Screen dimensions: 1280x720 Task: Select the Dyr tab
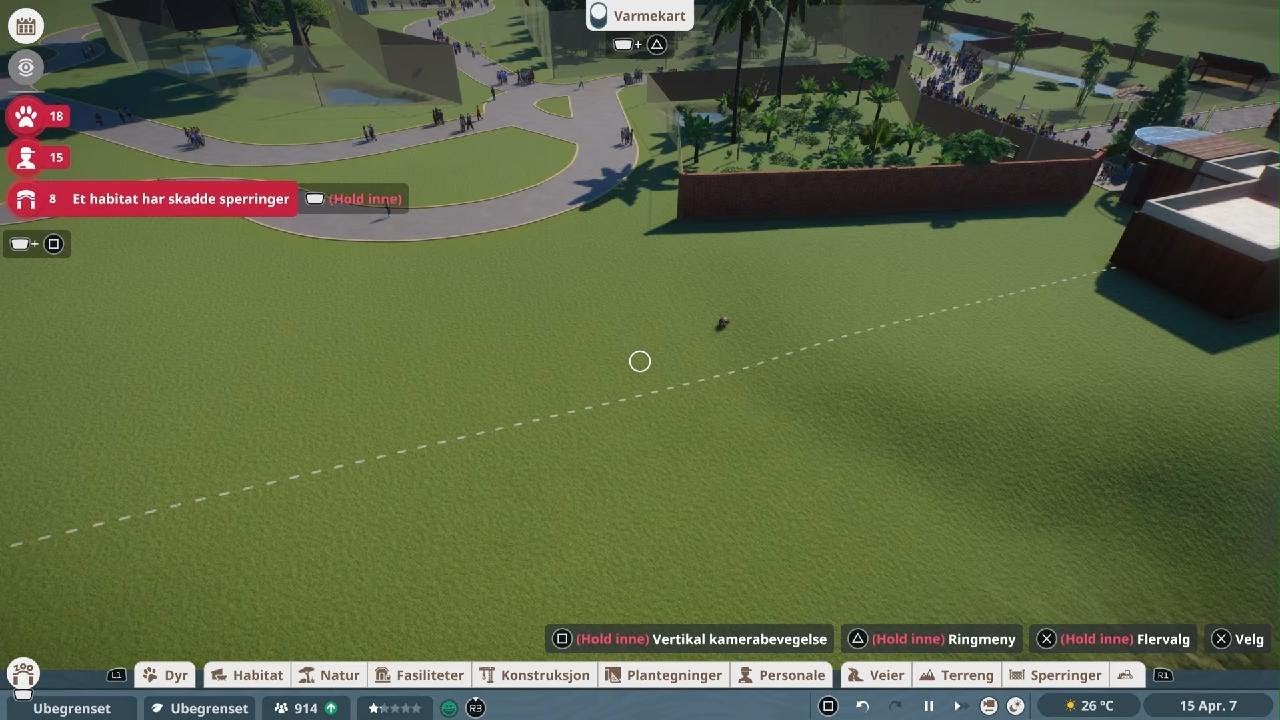point(165,675)
